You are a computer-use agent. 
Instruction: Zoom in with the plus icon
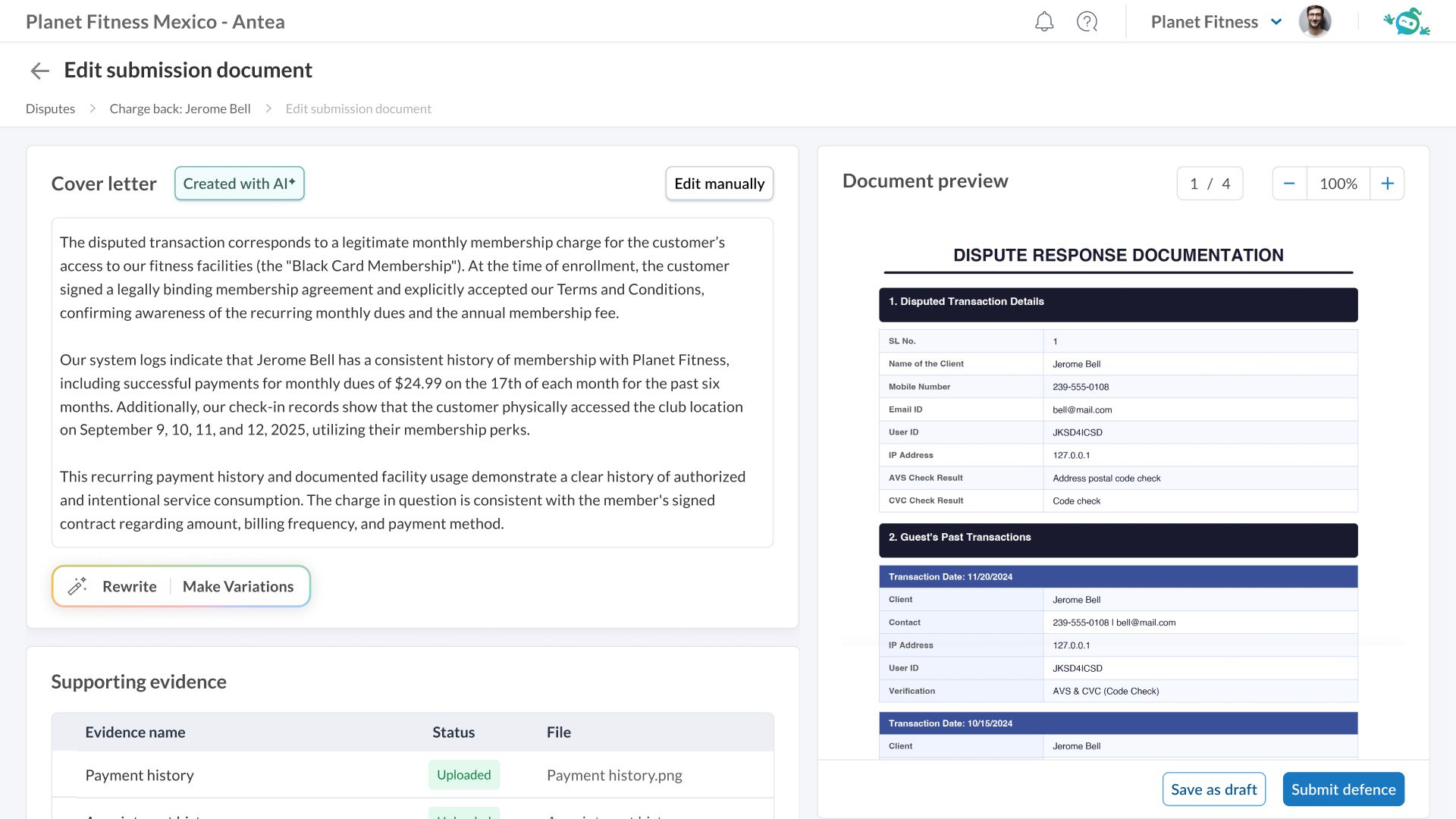tap(1387, 184)
